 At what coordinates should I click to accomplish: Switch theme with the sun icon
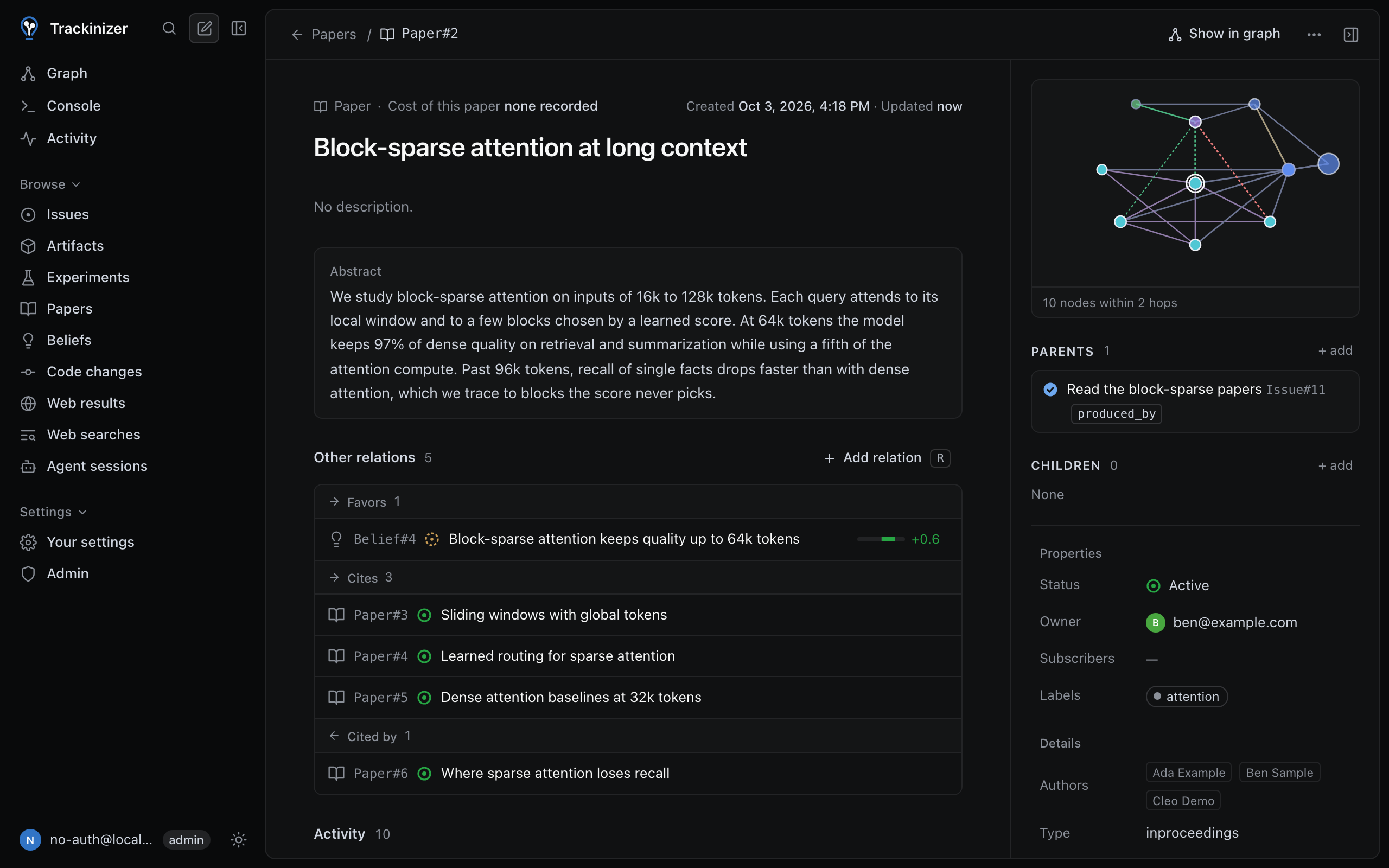[x=239, y=839]
